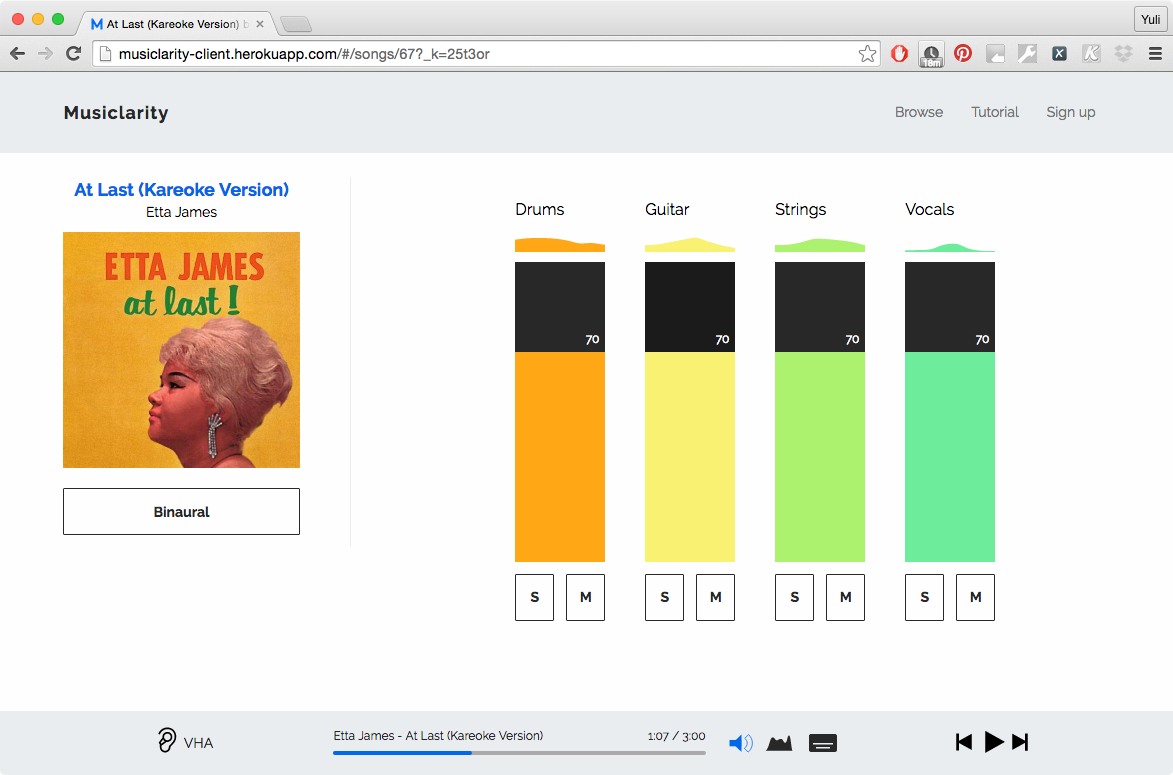Solo the Drums track
The image size is (1173, 775).
pyautogui.click(x=534, y=597)
